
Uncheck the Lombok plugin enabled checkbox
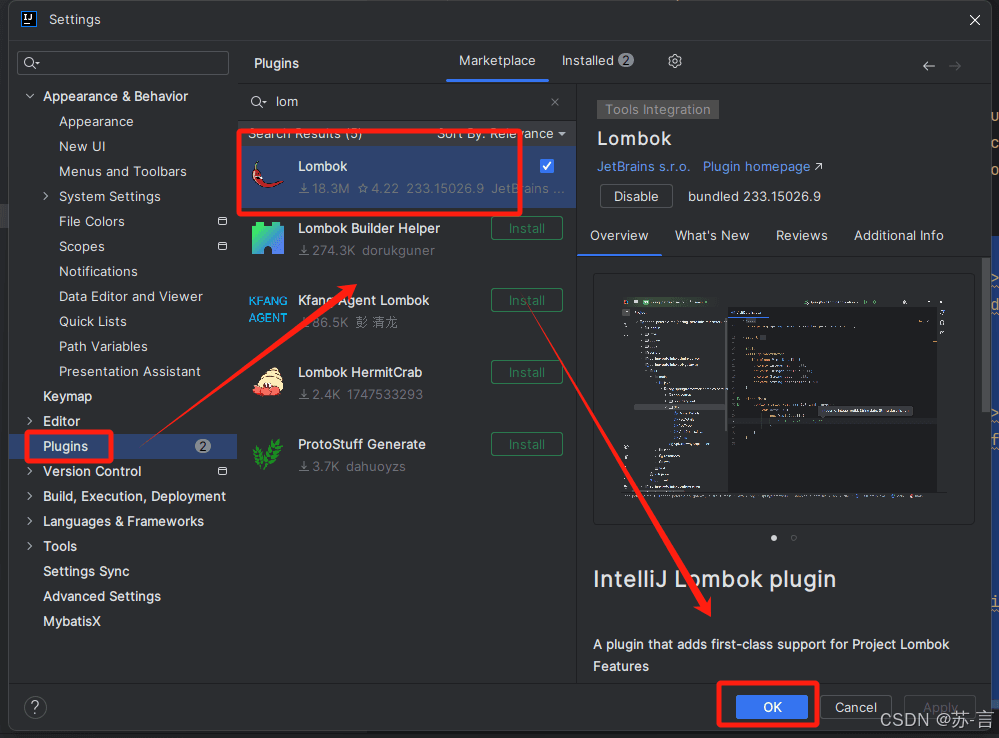coord(547,166)
